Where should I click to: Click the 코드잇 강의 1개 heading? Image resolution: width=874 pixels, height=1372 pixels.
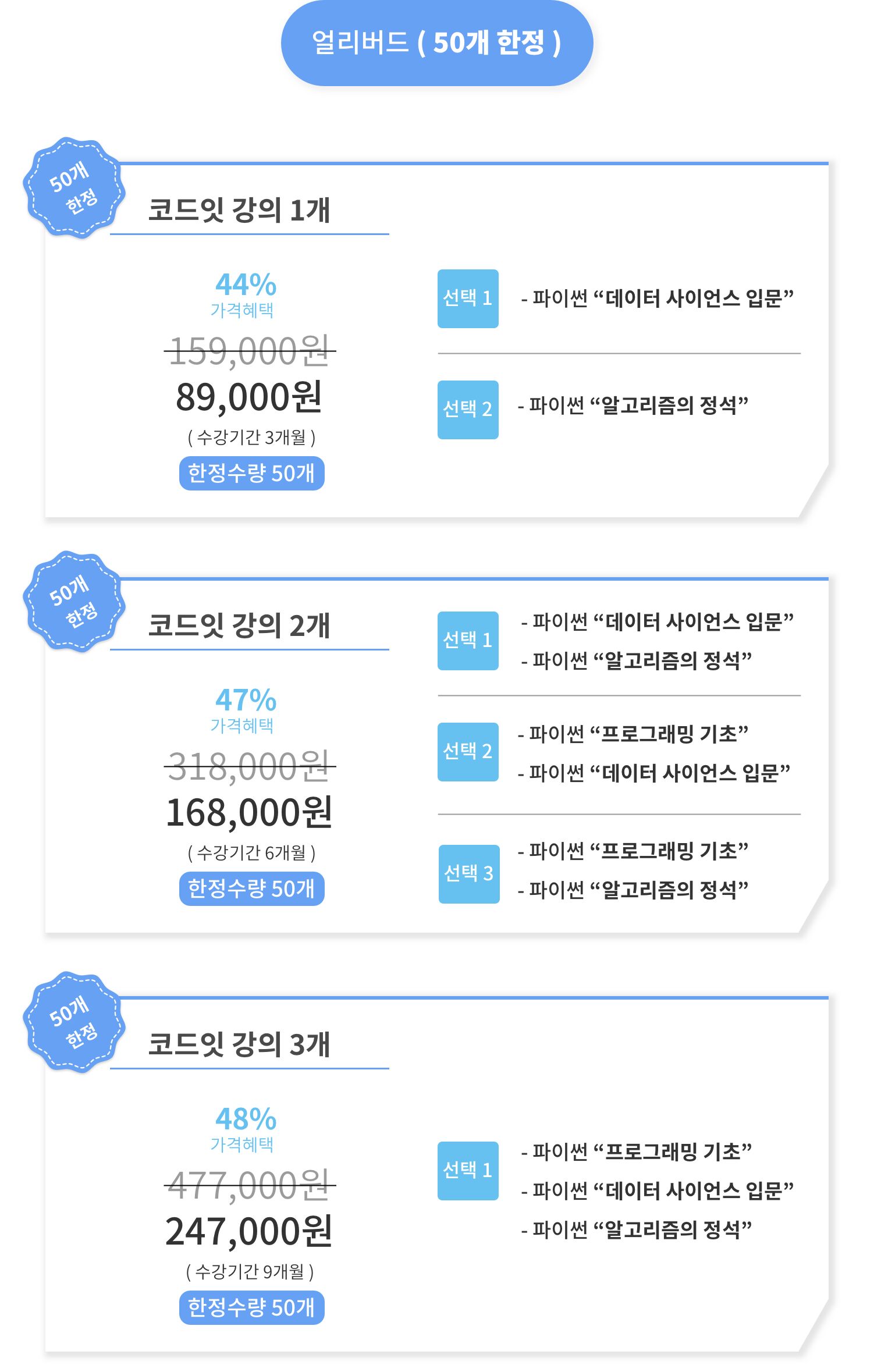point(239,210)
